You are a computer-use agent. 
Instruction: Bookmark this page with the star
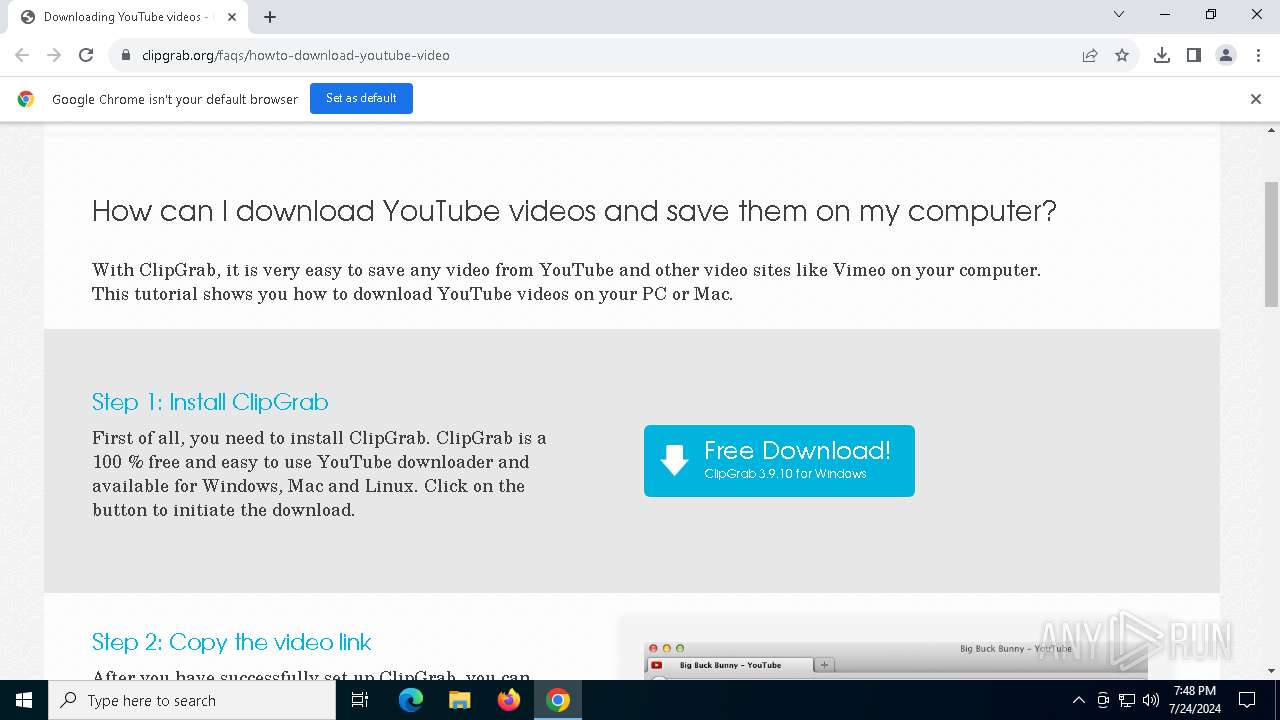[x=1122, y=55]
